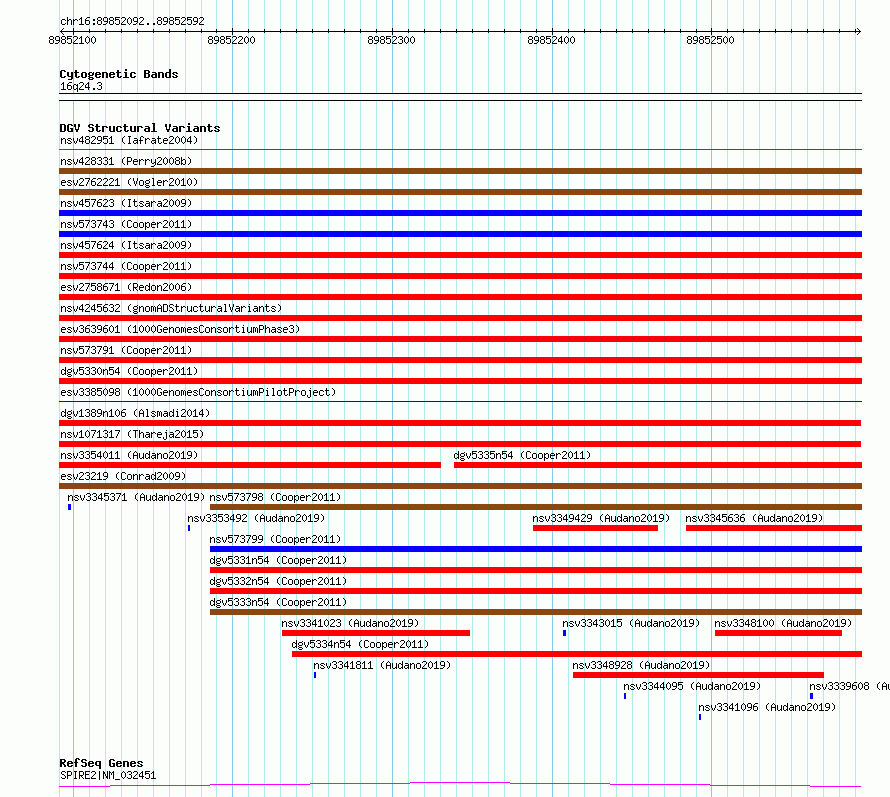This screenshot has width=890, height=797.
Task: Select the dgv5335n54 (Cooper2011) label
Action: (x=522, y=455)
